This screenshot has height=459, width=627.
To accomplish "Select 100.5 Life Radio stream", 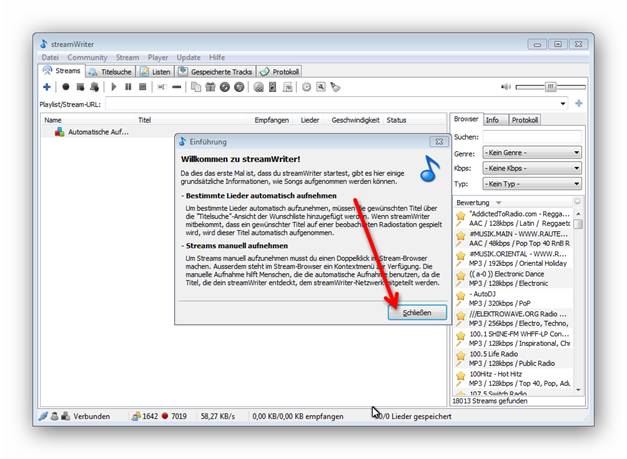I will pyautogui.click(x=513, y=358).
